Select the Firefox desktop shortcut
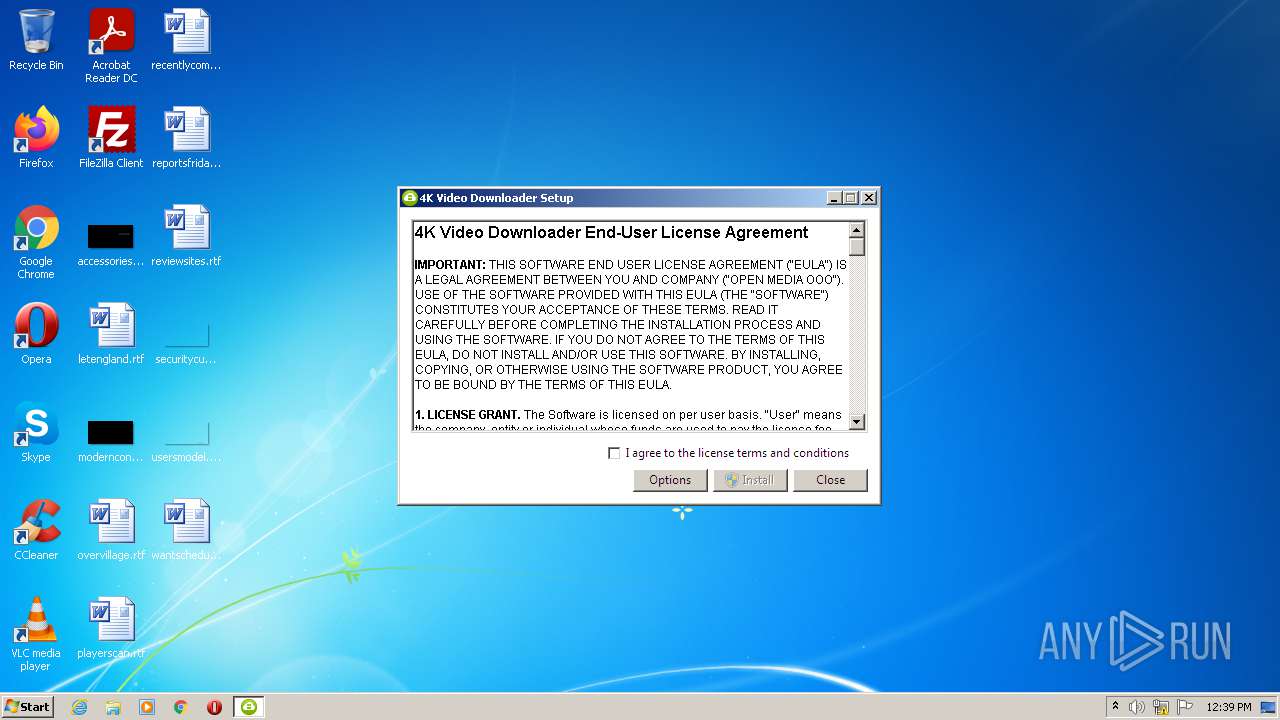Image resolution: width=1280 pixels, height=720 pixels. [x=36, y=138]
